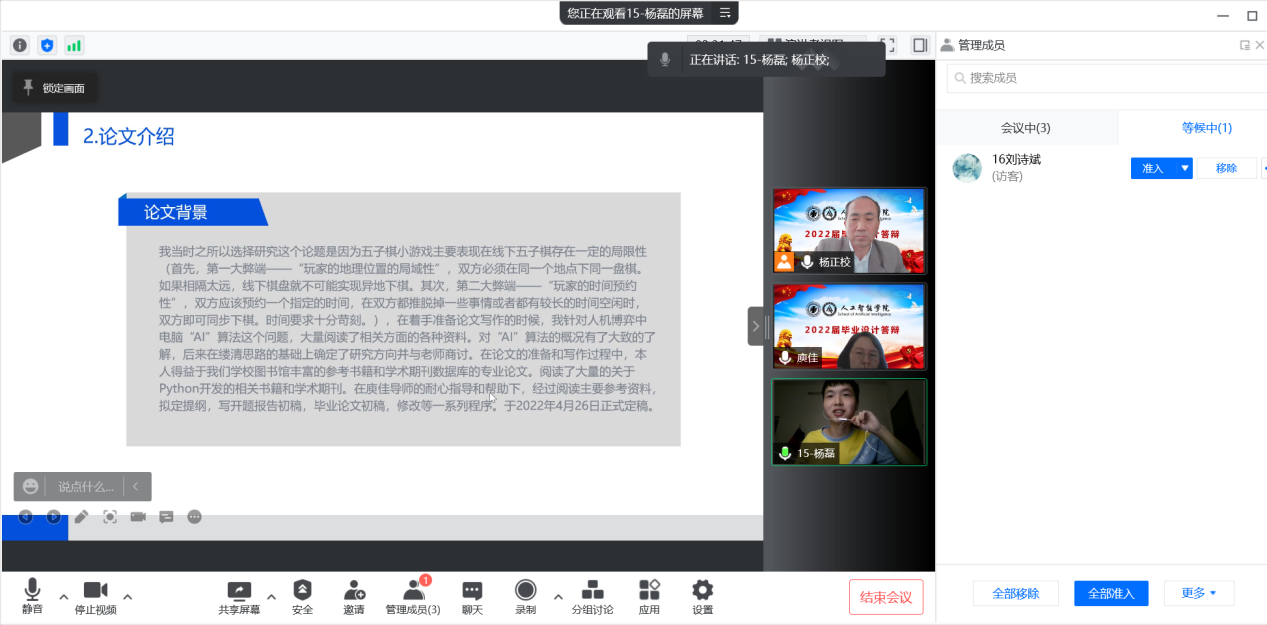This screenshot has width=1267, height=625.
Task: Click the 全部准入 admit all button
Action: pos(1110,593)
